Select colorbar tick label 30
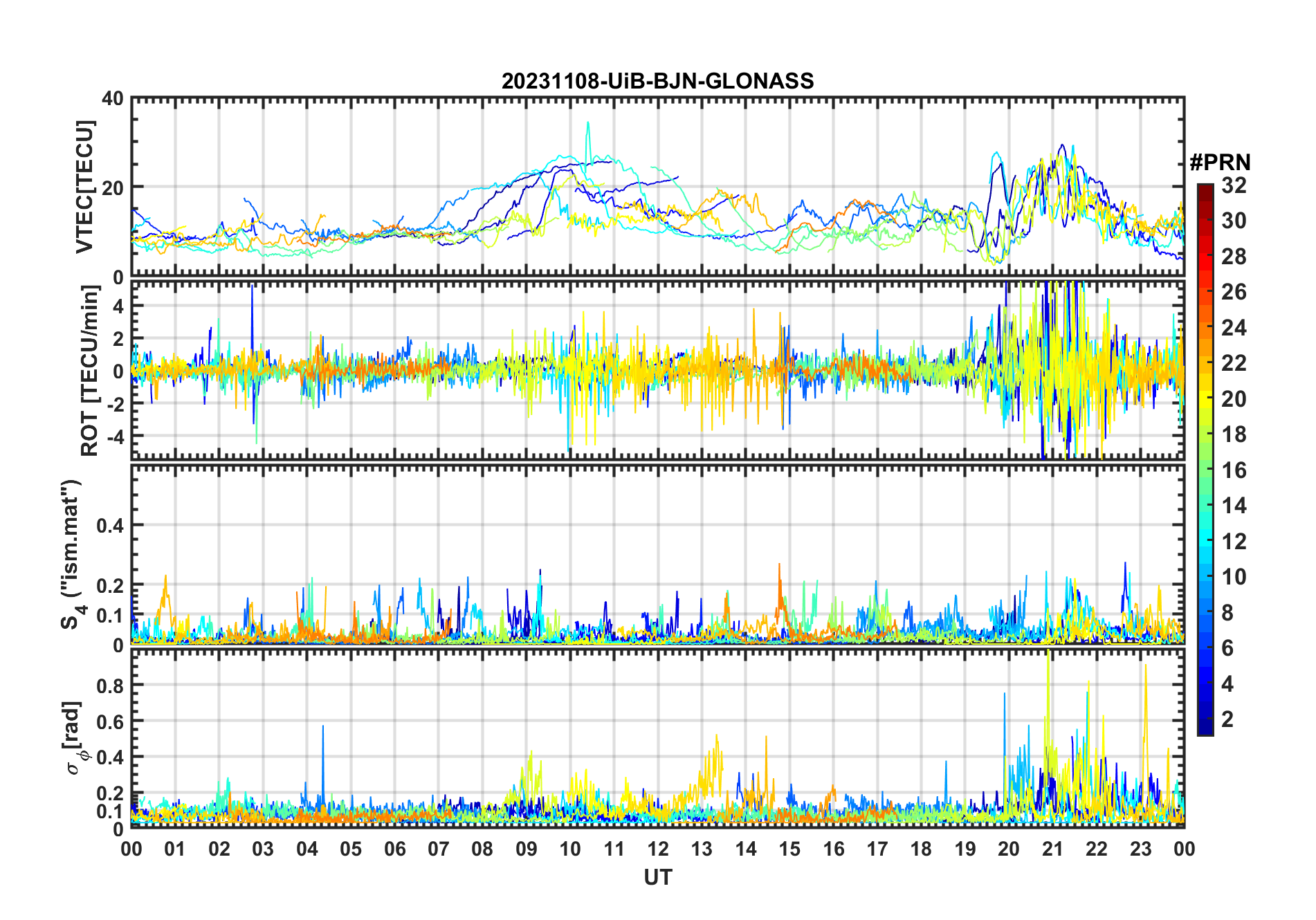This screenshot has height=920, width=1316. pos(1234,221)
